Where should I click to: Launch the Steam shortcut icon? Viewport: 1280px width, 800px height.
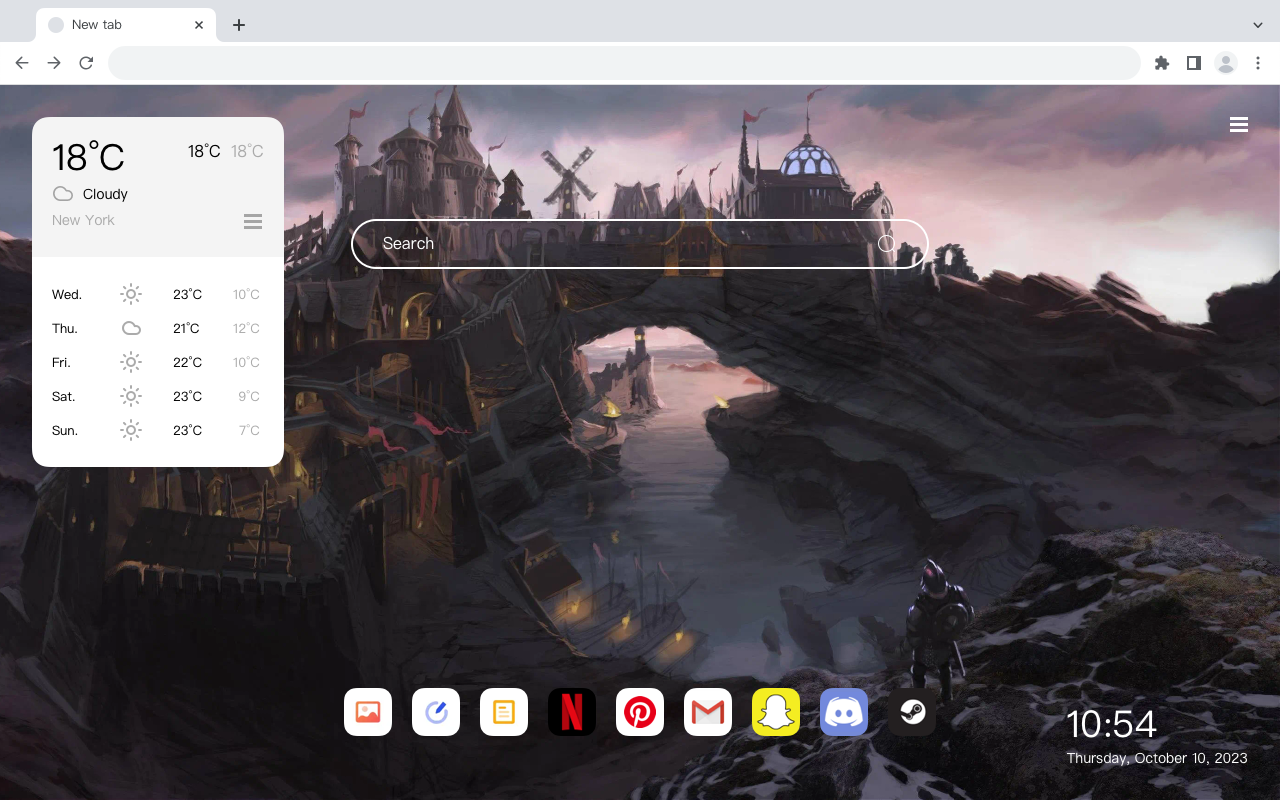click(912, 712)
